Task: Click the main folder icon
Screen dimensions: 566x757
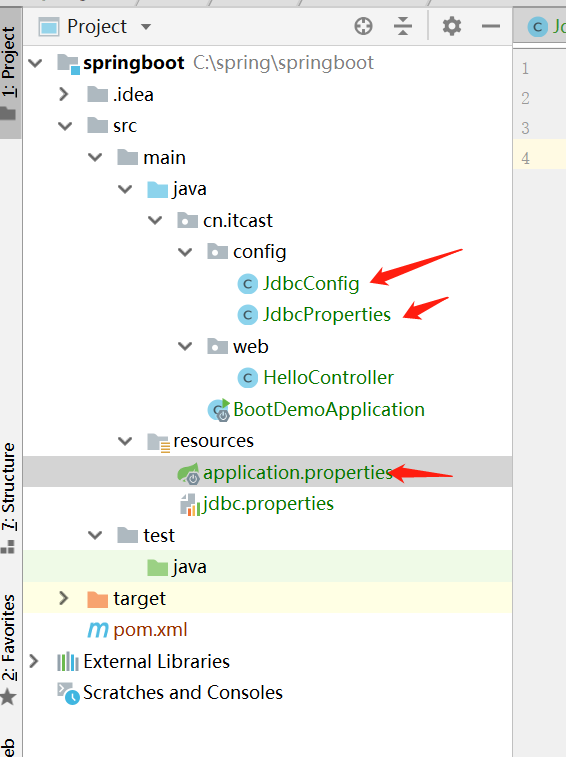Action: (127, 157)
